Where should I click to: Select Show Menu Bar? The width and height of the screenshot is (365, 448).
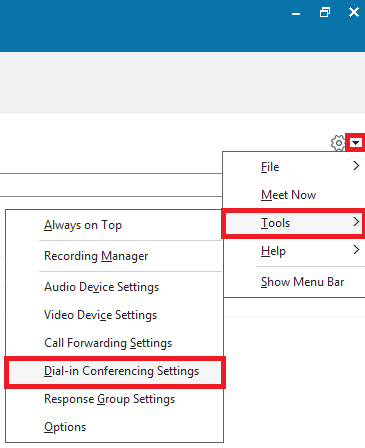[x=294, y=282]
